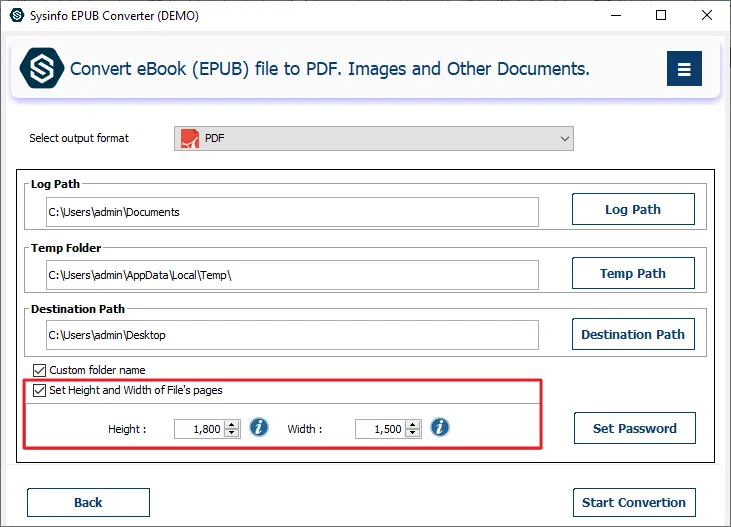Screen dimensions: 731x527
Task: Click the Width value field showing 1,500
Action: pos(380,429)
